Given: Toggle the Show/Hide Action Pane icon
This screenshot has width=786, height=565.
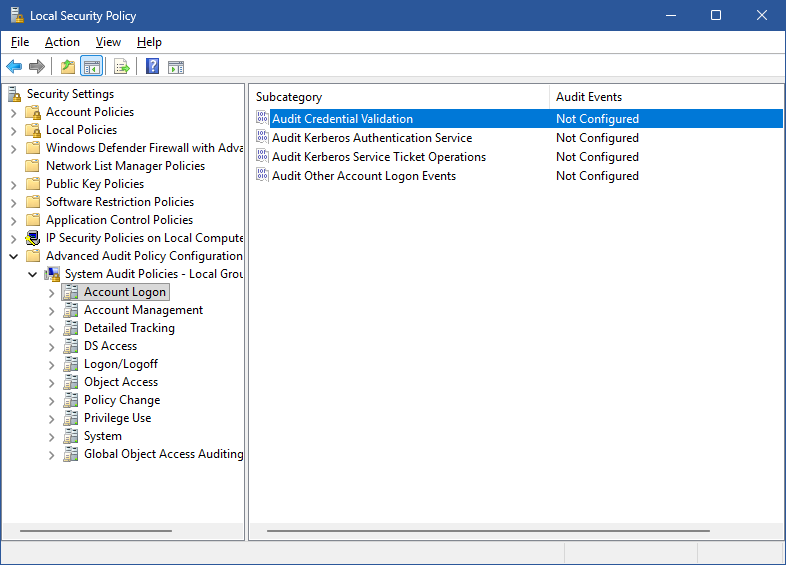Looking at the screenshot, I should 176,67.
